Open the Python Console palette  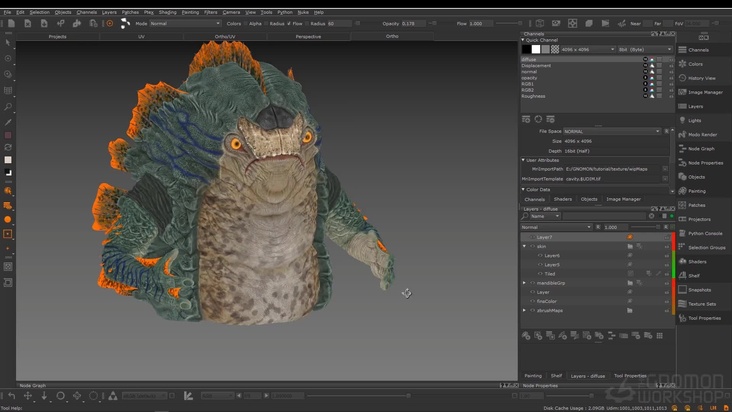703,233
